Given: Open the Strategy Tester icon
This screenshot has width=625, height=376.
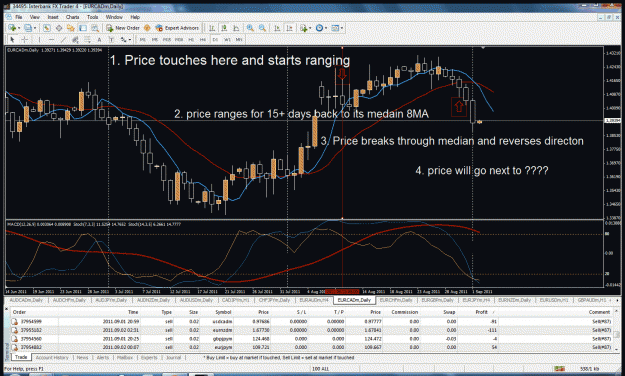Looking at the screenshot, I should pyautogui.click(x=95, y=28).
